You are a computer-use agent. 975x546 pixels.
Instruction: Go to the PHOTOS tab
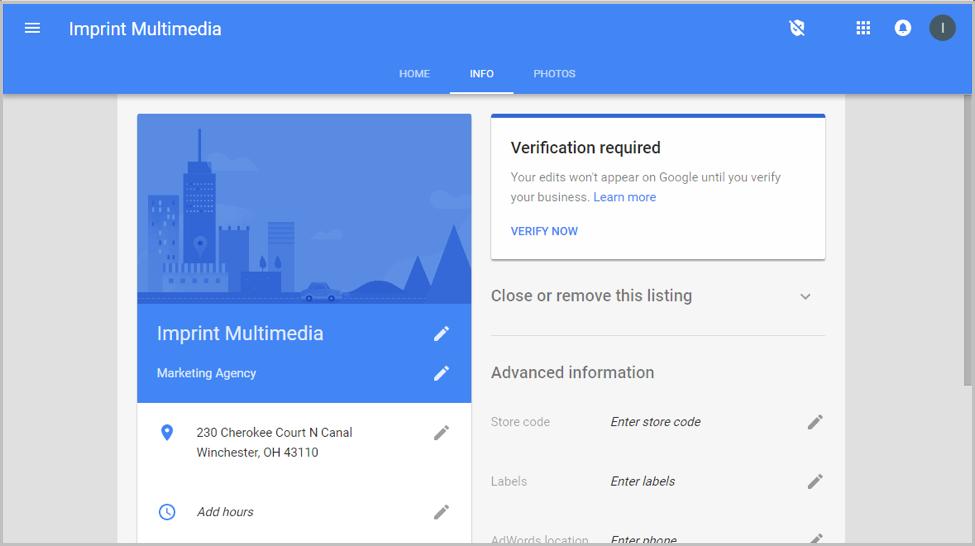coord(554,73)
